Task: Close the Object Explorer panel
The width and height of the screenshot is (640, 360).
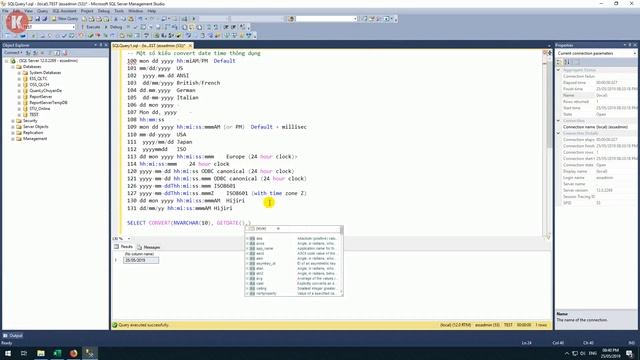Action: click(106, 45)
